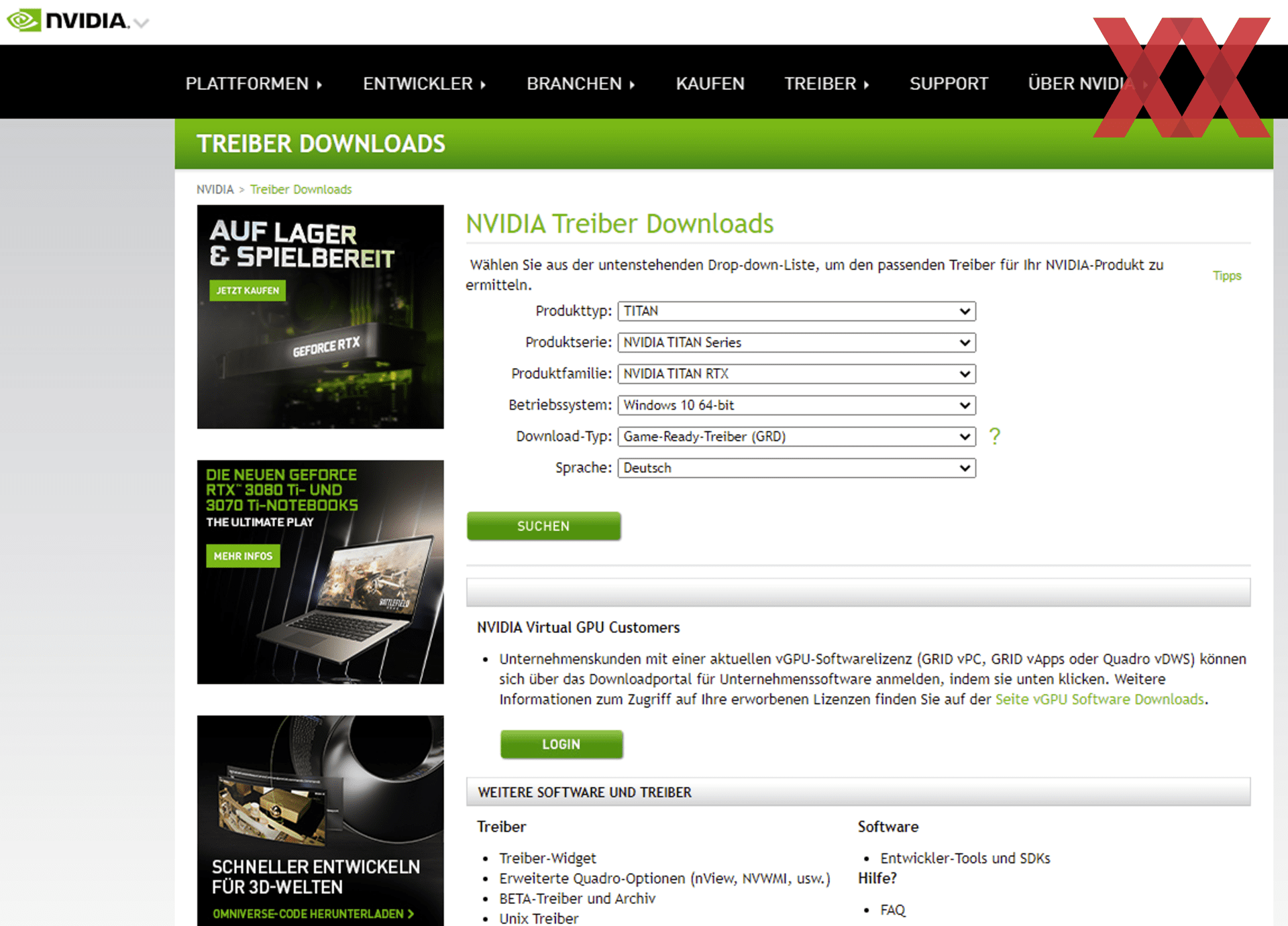Open the PLATTFORMEN menu
Image resolution: width=1288 pixels, height=926 pixels.
point(254,84)
